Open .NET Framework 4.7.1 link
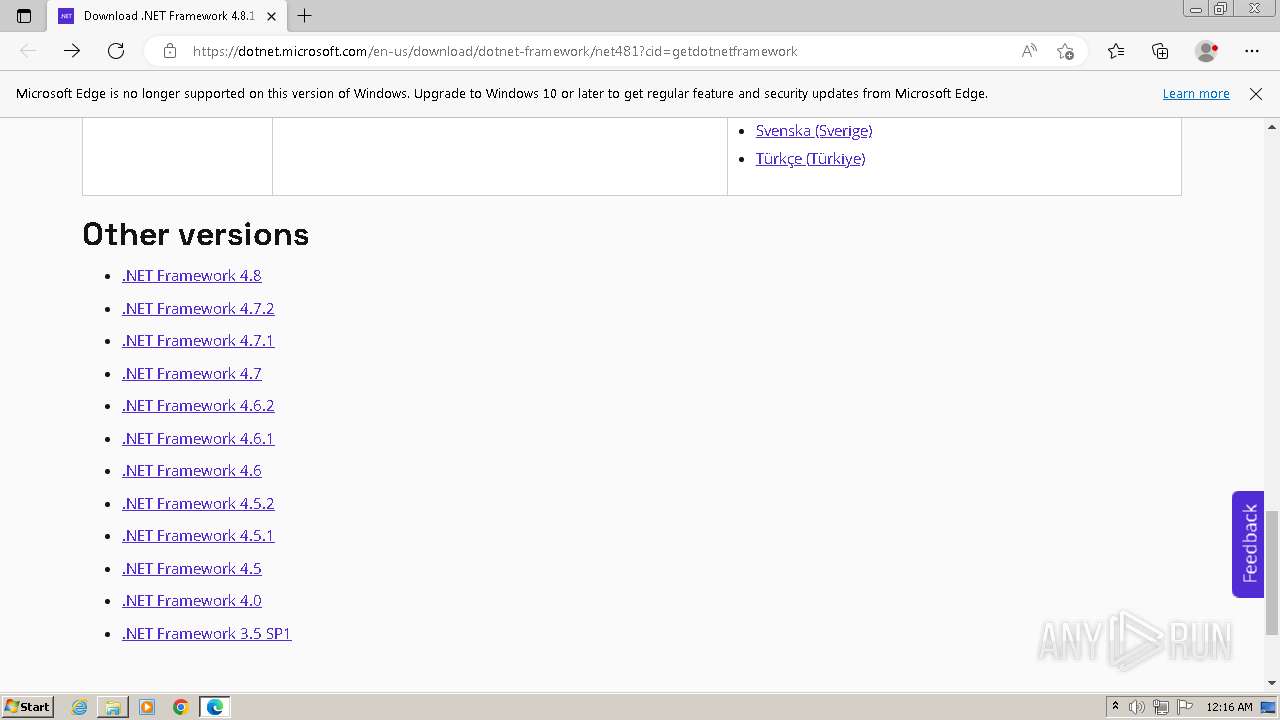This screenshot has width=1280, height=720. pos(198,341)
